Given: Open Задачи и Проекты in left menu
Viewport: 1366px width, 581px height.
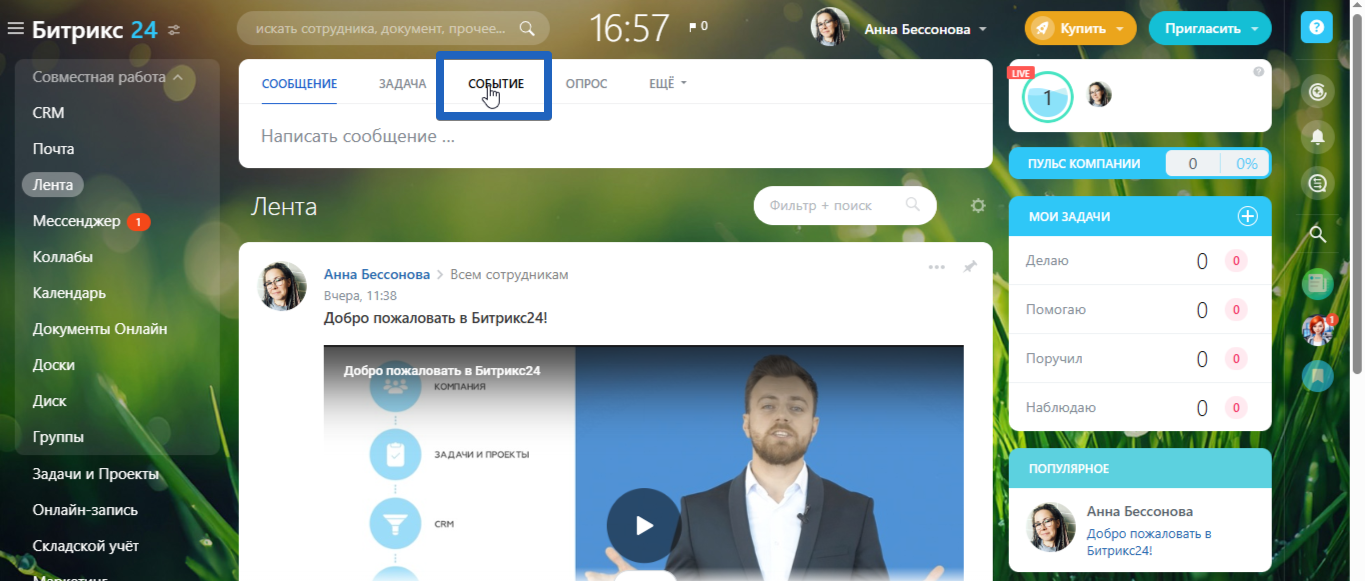Looking at the screenshot, I should click(x=96, y=474).
